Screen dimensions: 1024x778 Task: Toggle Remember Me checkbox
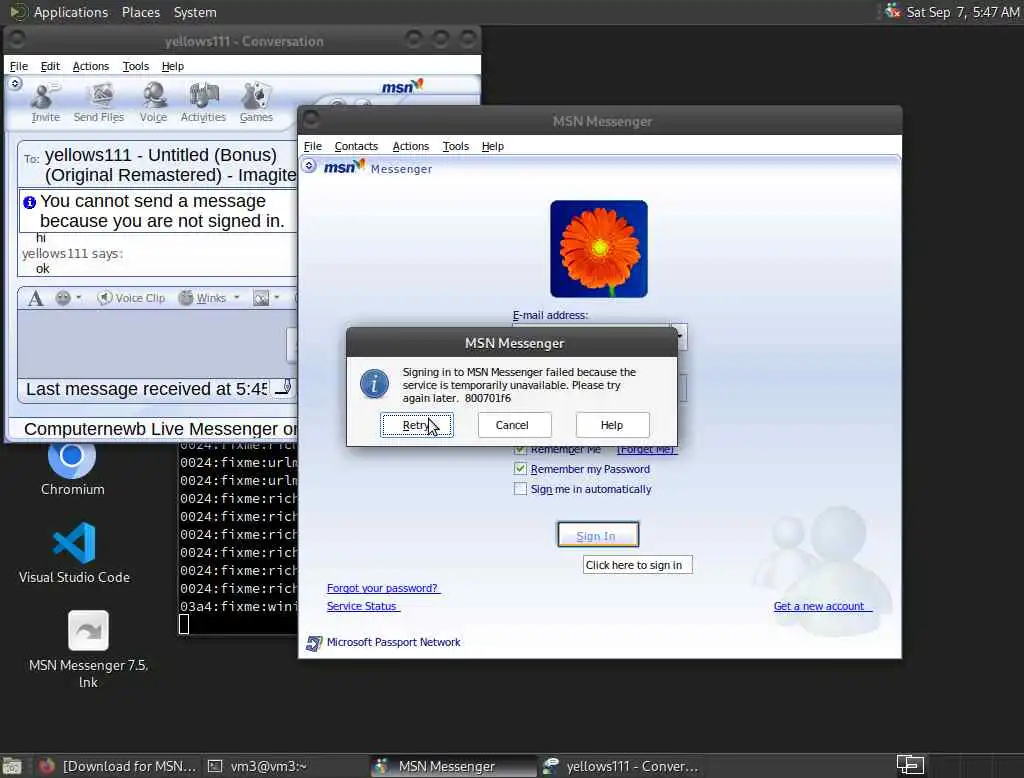pos(520,450)
